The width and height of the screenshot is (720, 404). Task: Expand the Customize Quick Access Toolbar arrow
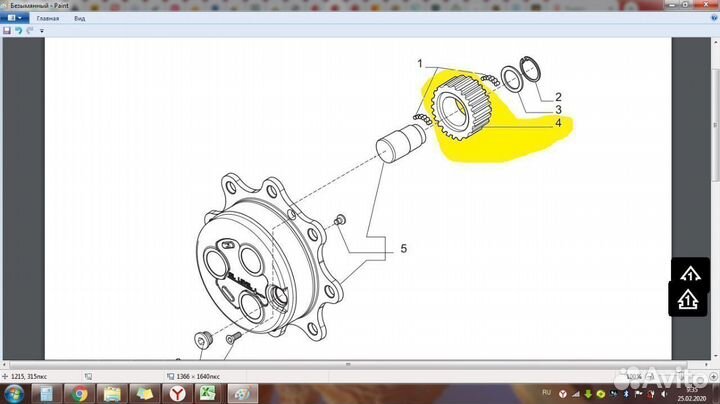point(42,30)
